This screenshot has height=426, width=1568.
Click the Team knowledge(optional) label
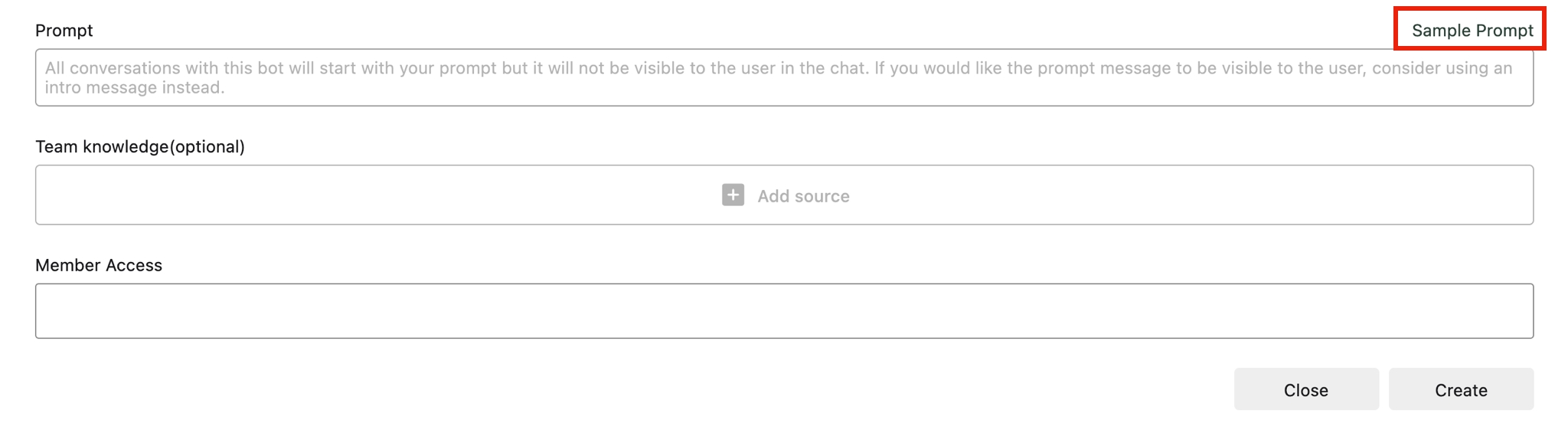[x=140, y=146]
